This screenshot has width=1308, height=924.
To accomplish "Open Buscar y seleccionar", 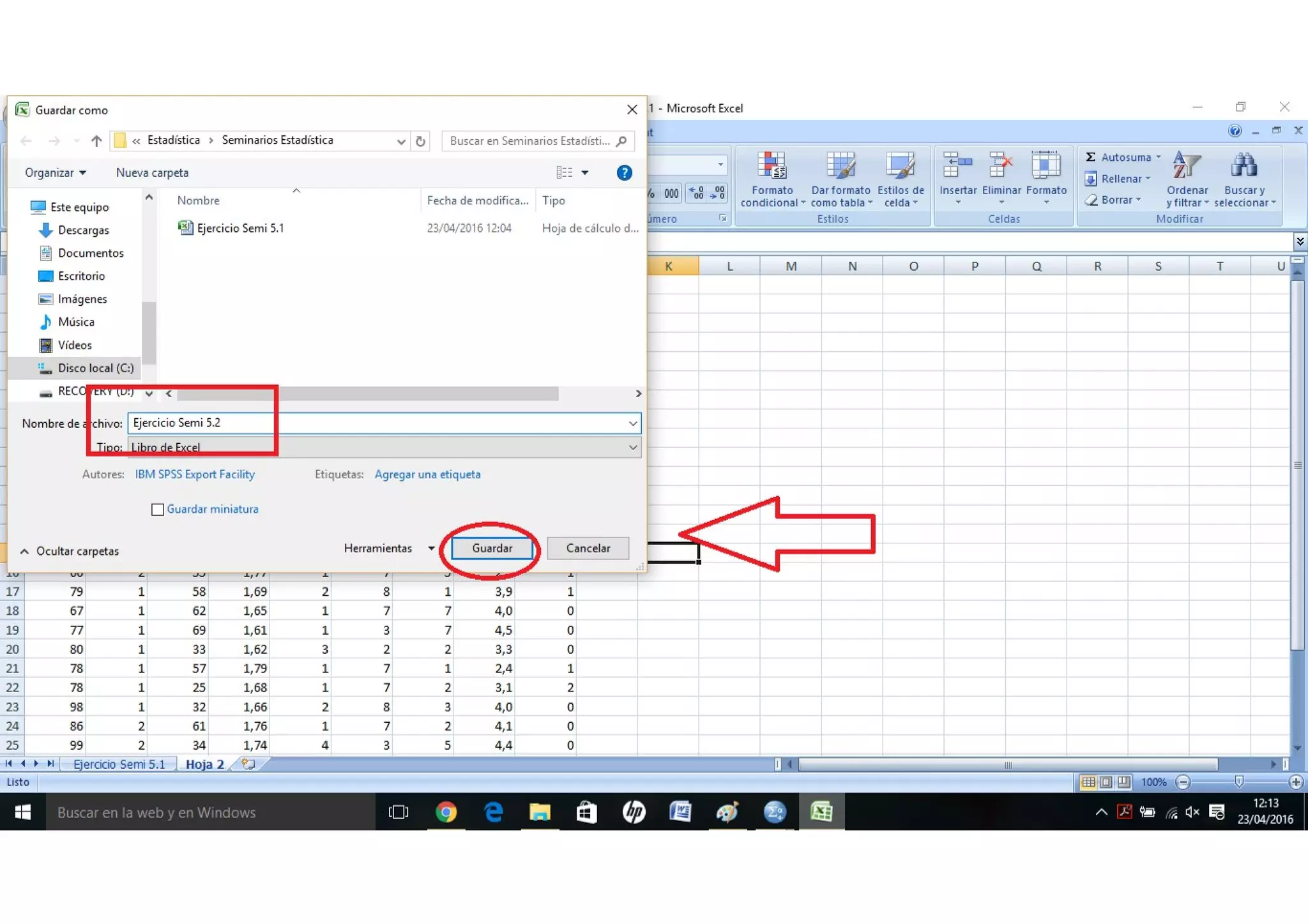I will click(x=1244, y=180).
